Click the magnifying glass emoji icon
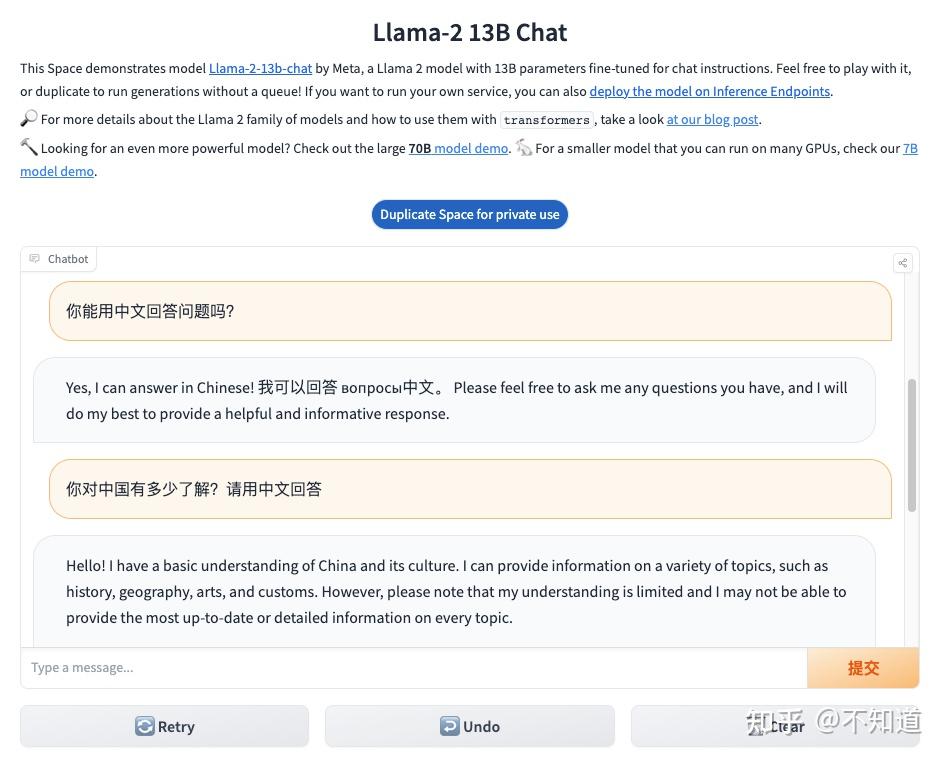946x760 pixels. pos(28,118)
